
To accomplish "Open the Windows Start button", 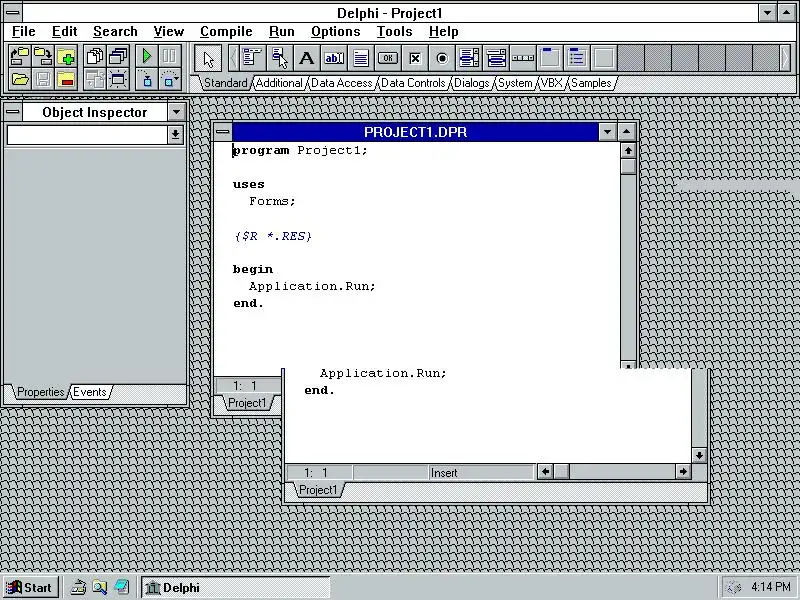I will pyautogui.click(x=30, y=587).
